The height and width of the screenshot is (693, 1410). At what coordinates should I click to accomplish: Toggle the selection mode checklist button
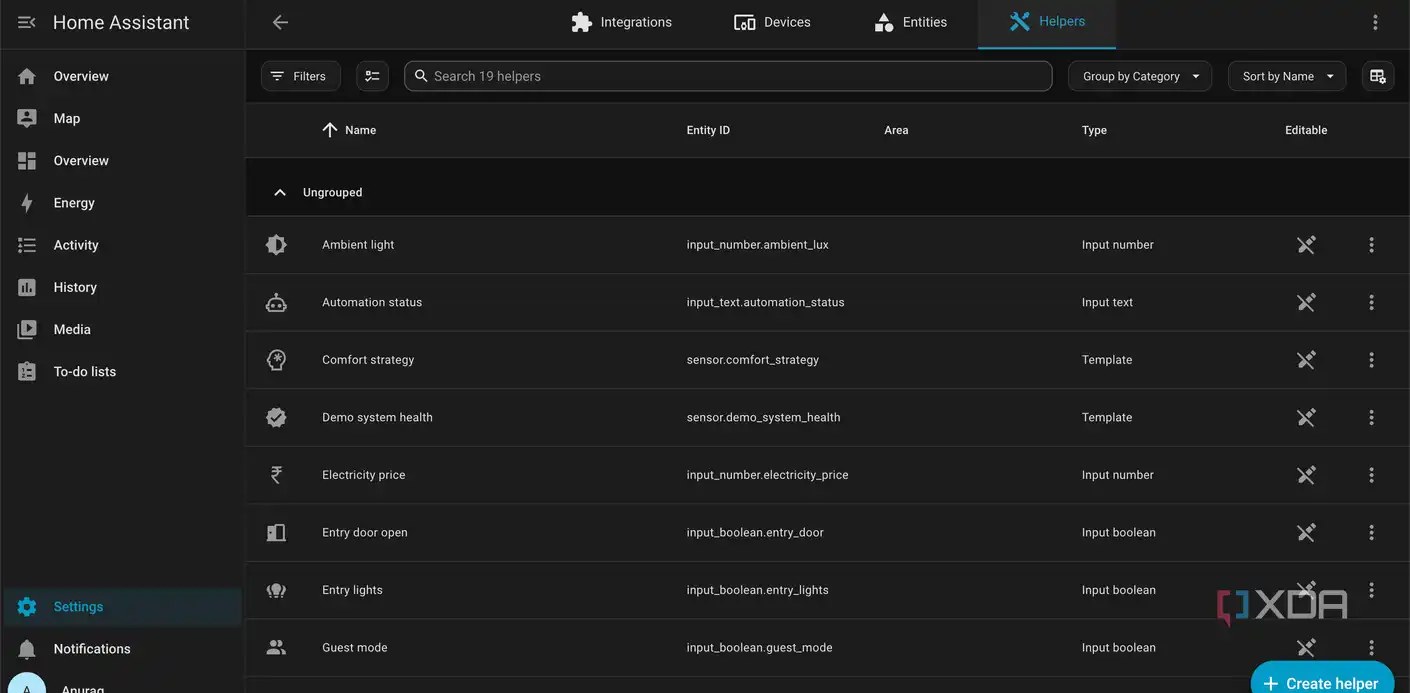[372, 76]
